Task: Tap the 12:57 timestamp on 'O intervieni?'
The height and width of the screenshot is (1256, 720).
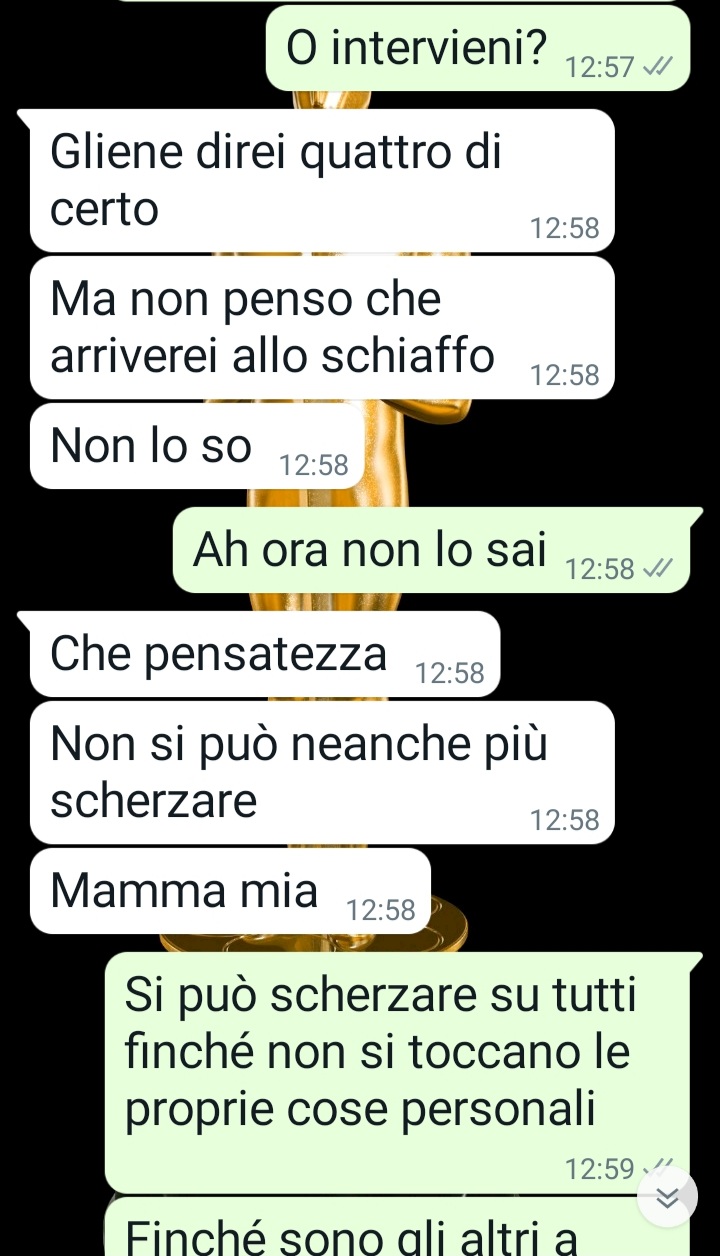Action: [x=600, y=68]
